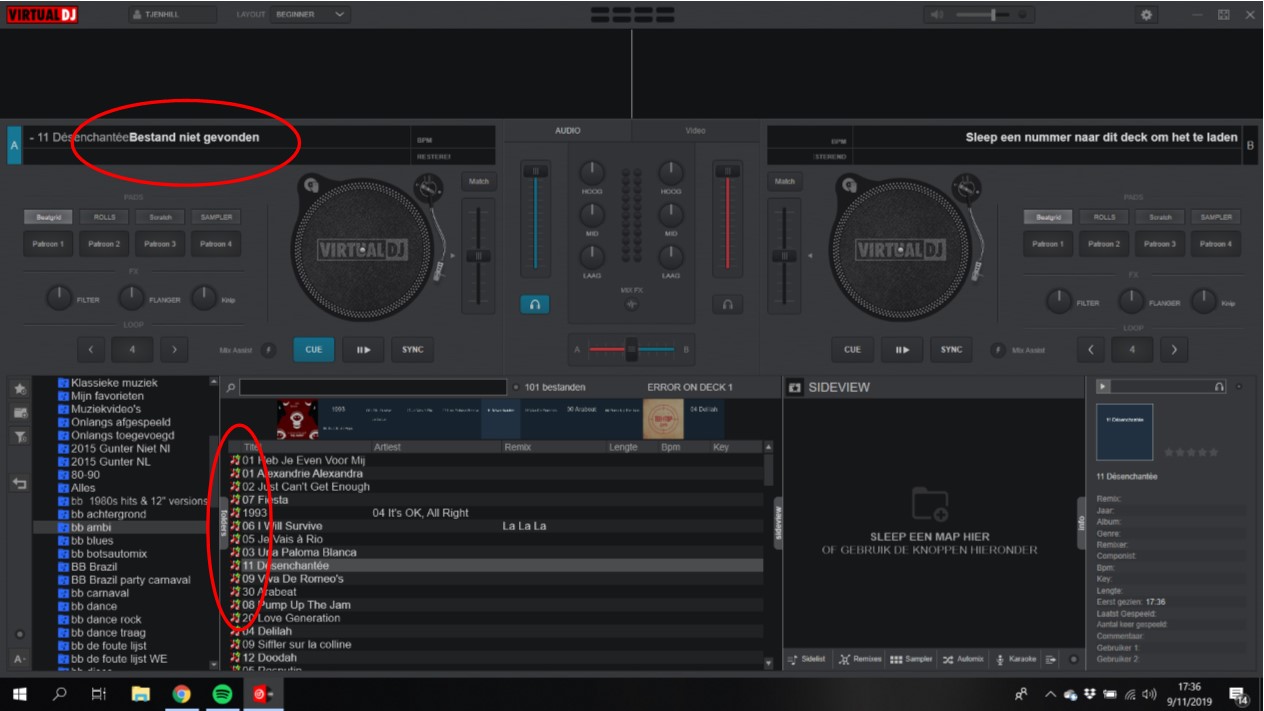Click deck A volume fader
1264x711 pixels.
(x=535, y=172)
